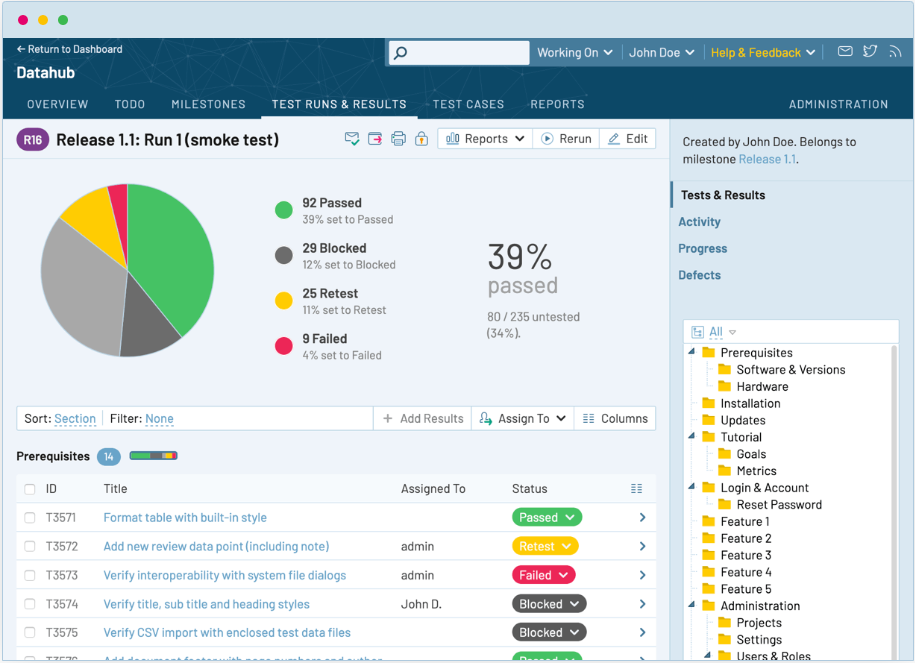Screen dimensions: 915x663
Task: Click the padlock icon to close run
Action: pos(421,139)
